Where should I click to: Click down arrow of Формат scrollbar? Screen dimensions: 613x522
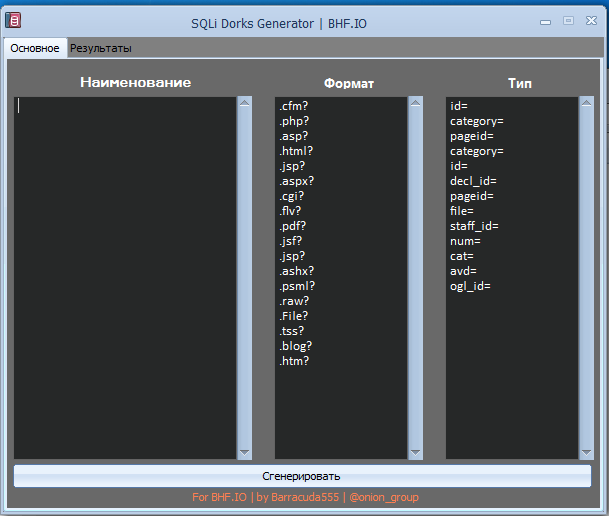coord(416,453)
